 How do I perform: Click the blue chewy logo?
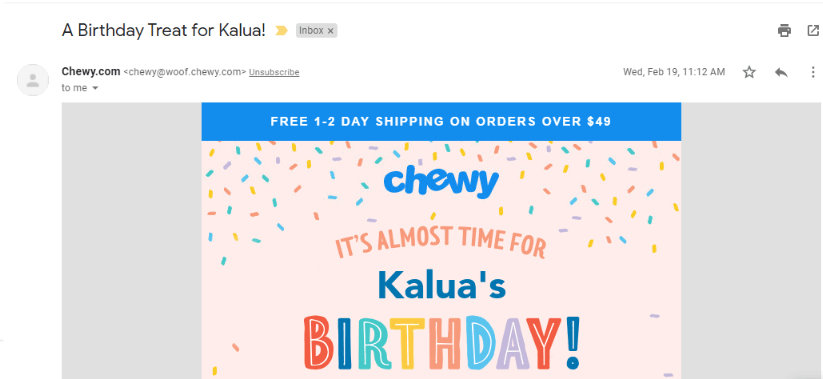(x=441, y=183)
